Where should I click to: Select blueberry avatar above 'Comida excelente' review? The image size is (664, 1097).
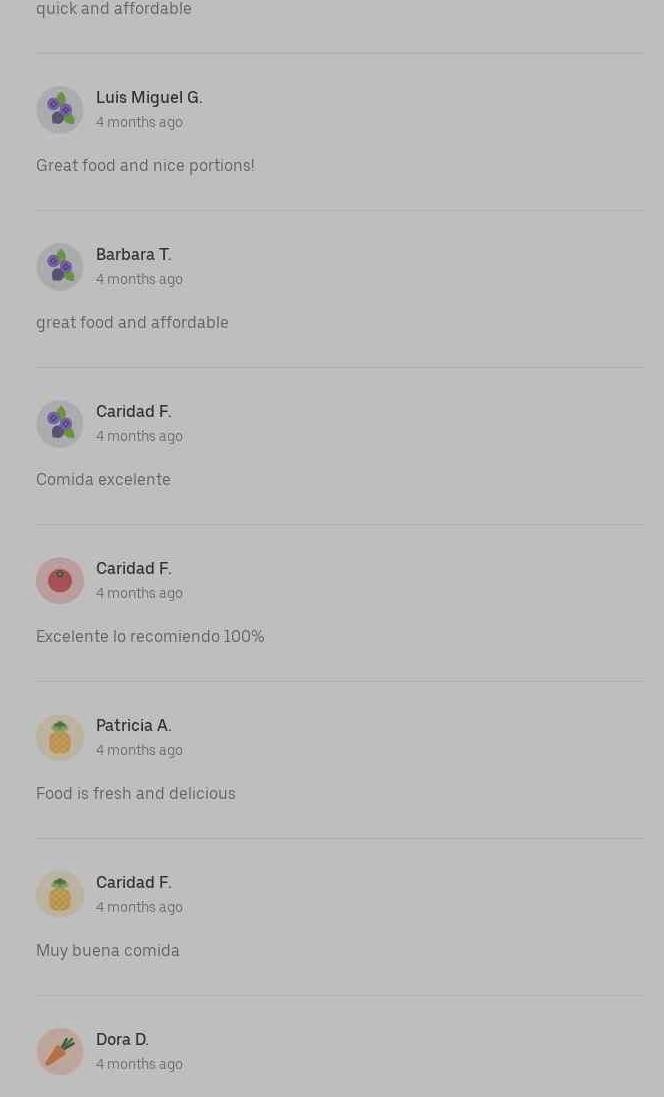pos(60,424)
